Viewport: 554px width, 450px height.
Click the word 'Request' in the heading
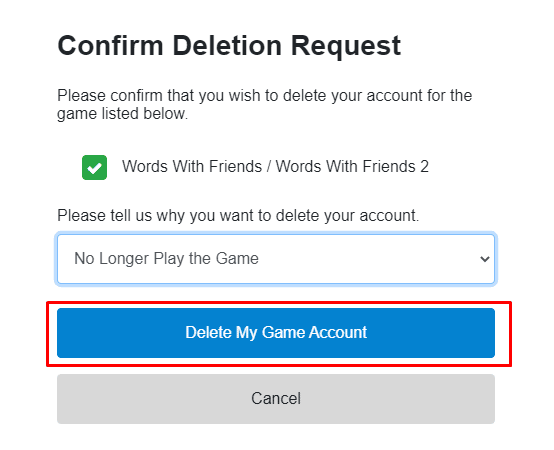(x=346, y=46)
